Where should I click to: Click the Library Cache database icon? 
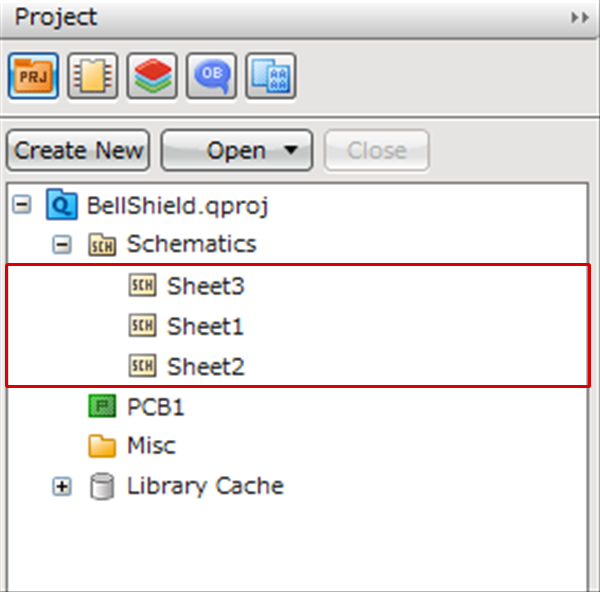pos(101,487)
